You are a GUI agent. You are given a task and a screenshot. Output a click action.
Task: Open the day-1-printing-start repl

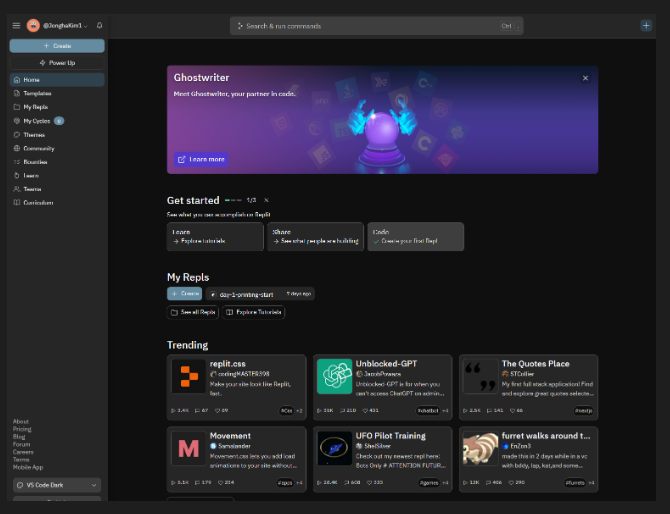point(260,294)
